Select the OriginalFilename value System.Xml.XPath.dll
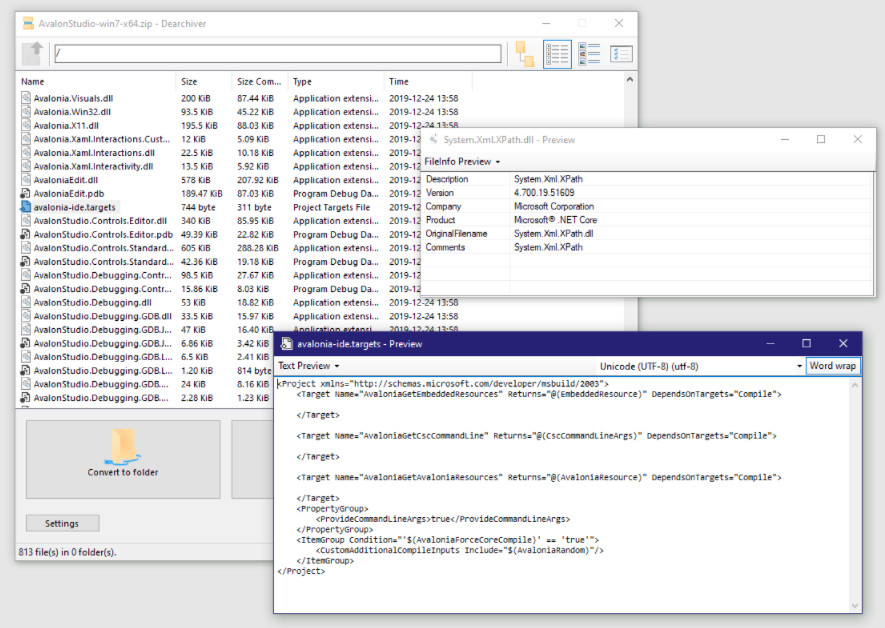 [553, 234]
